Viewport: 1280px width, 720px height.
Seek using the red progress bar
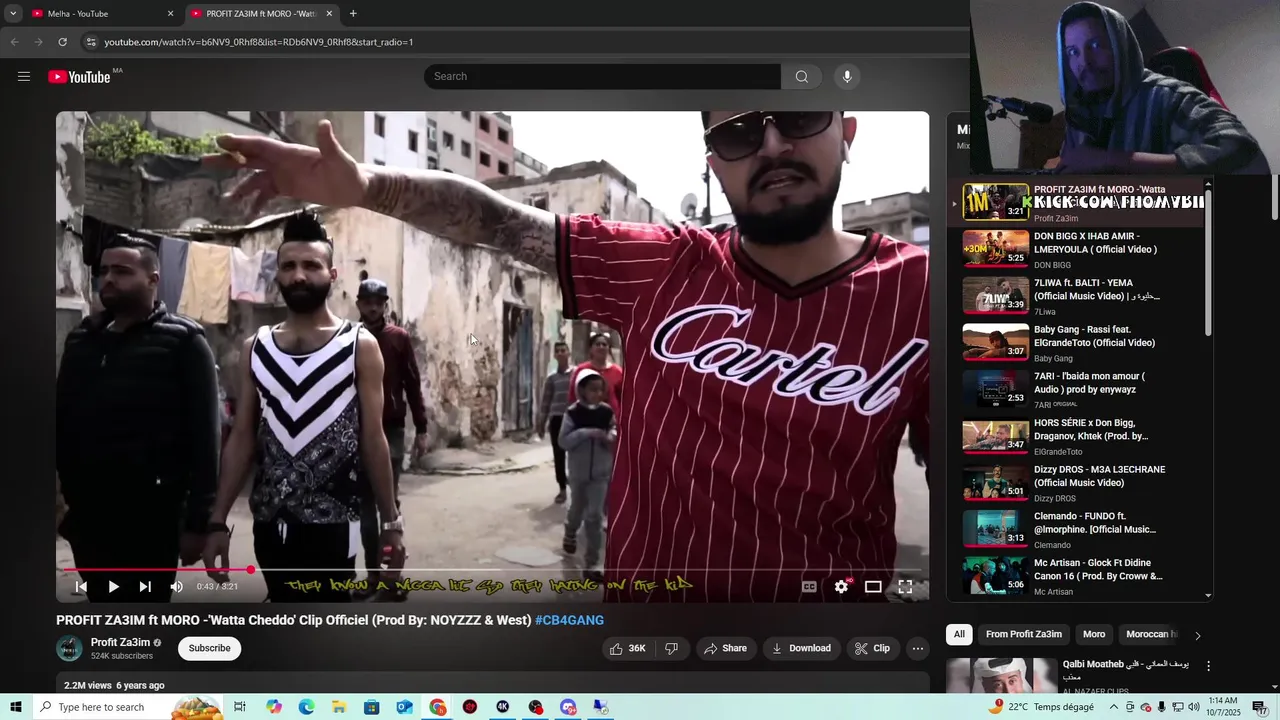tap(492, 570)
